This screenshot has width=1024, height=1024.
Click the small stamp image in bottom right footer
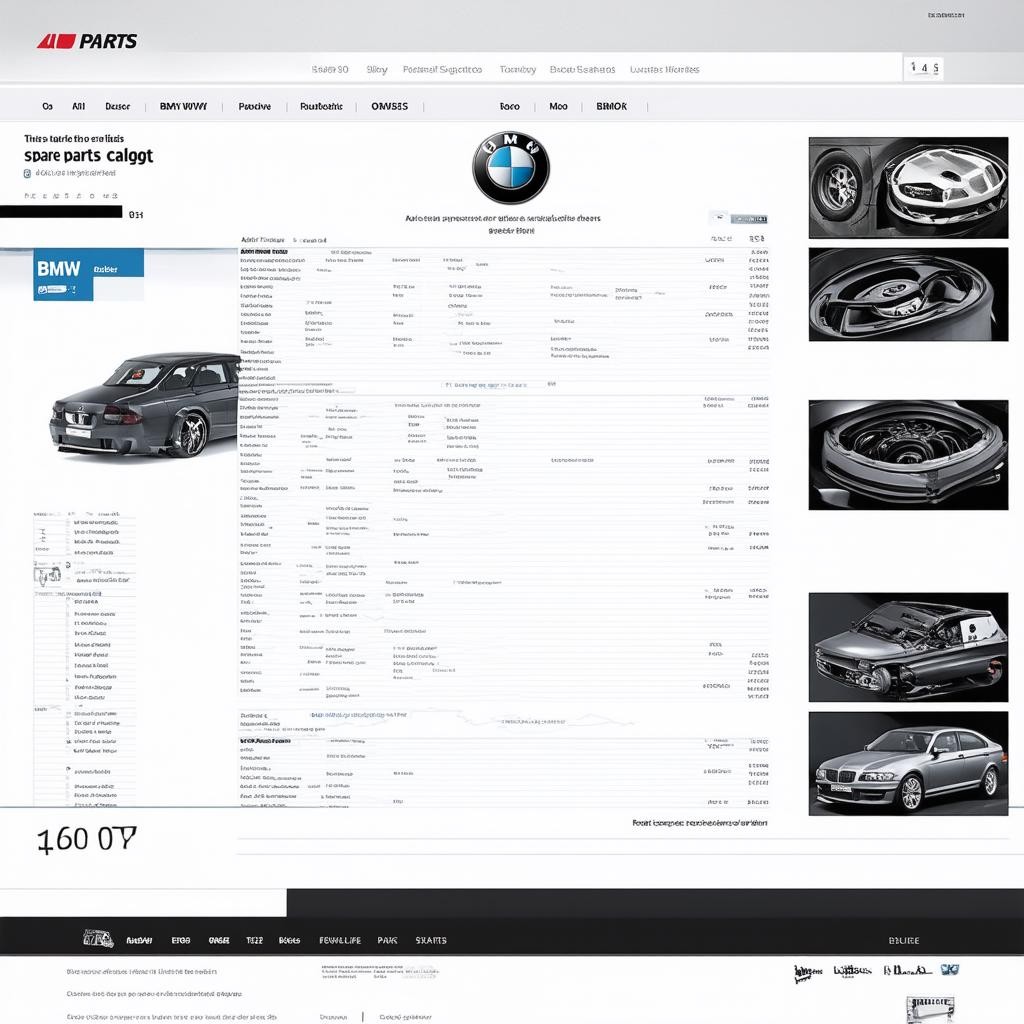[930, 1008]
